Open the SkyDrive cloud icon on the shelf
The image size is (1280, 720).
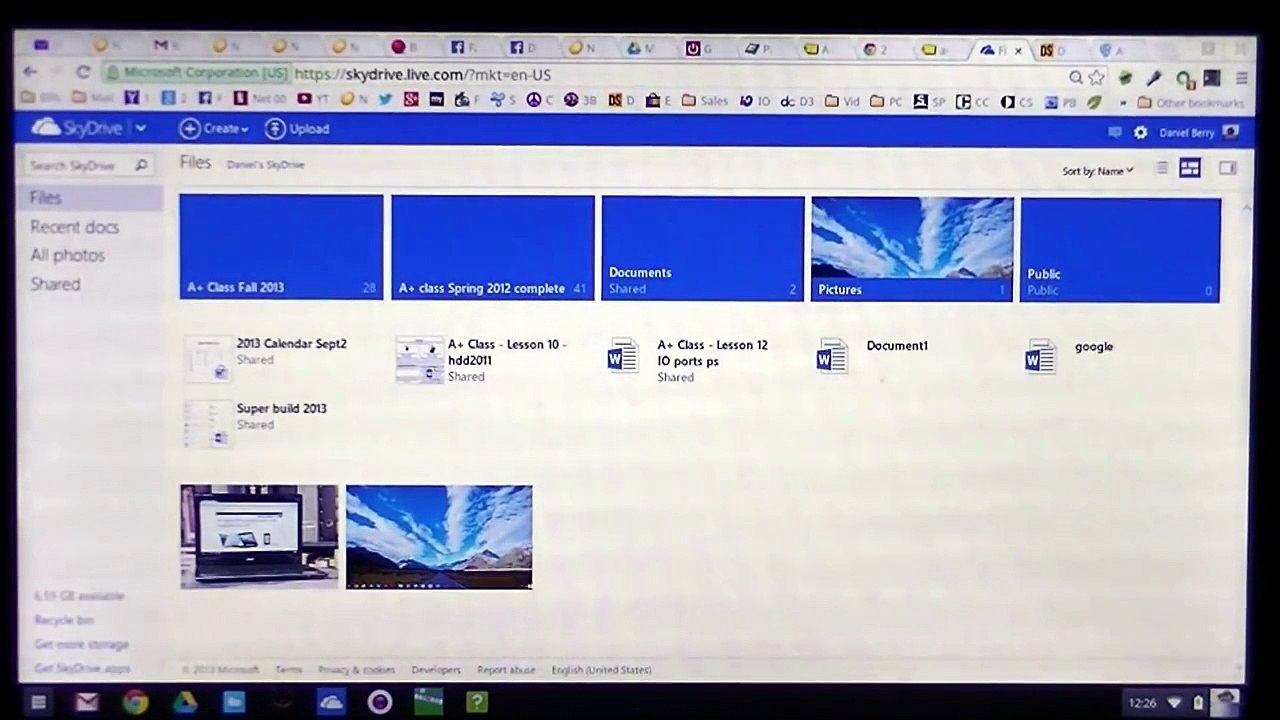pos(330,702)
